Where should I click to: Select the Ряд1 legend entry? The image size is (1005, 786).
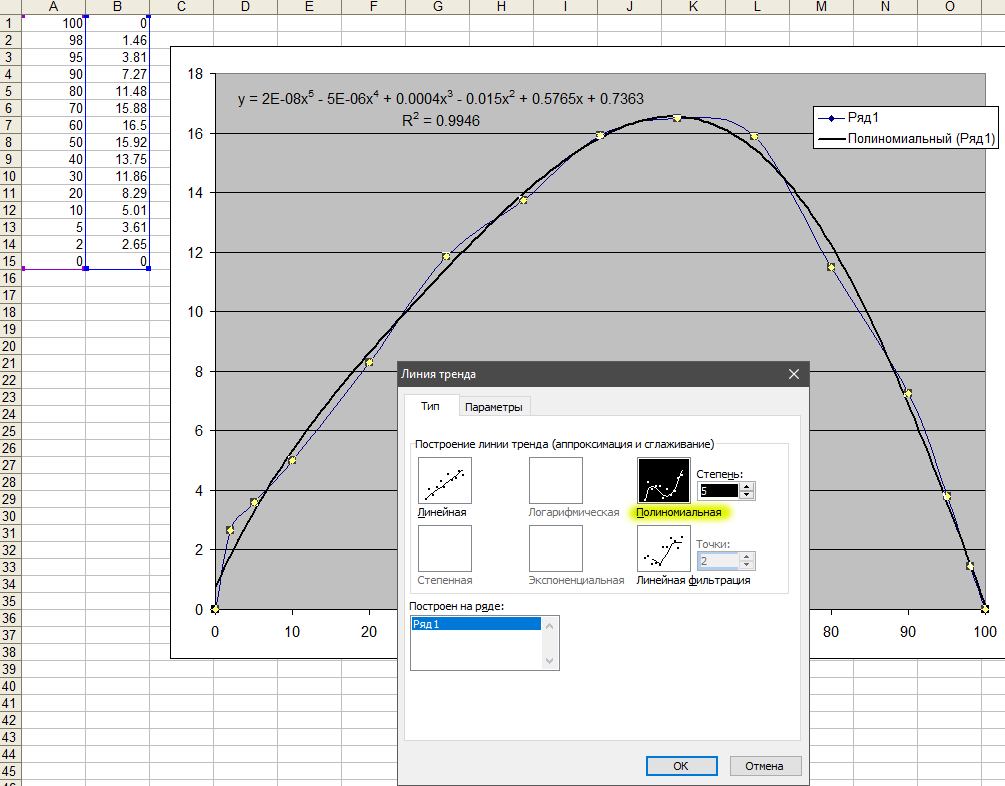864,118
